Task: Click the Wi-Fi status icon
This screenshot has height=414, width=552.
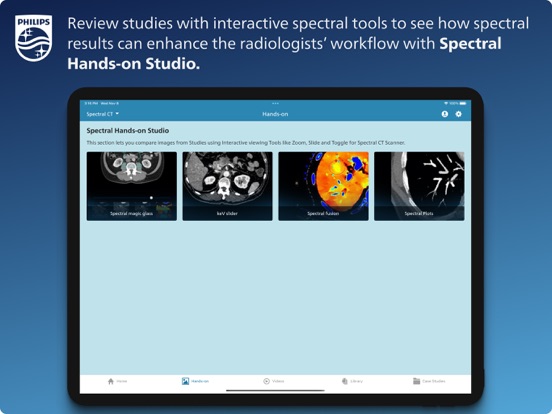Action: click(x=446, y=104)
